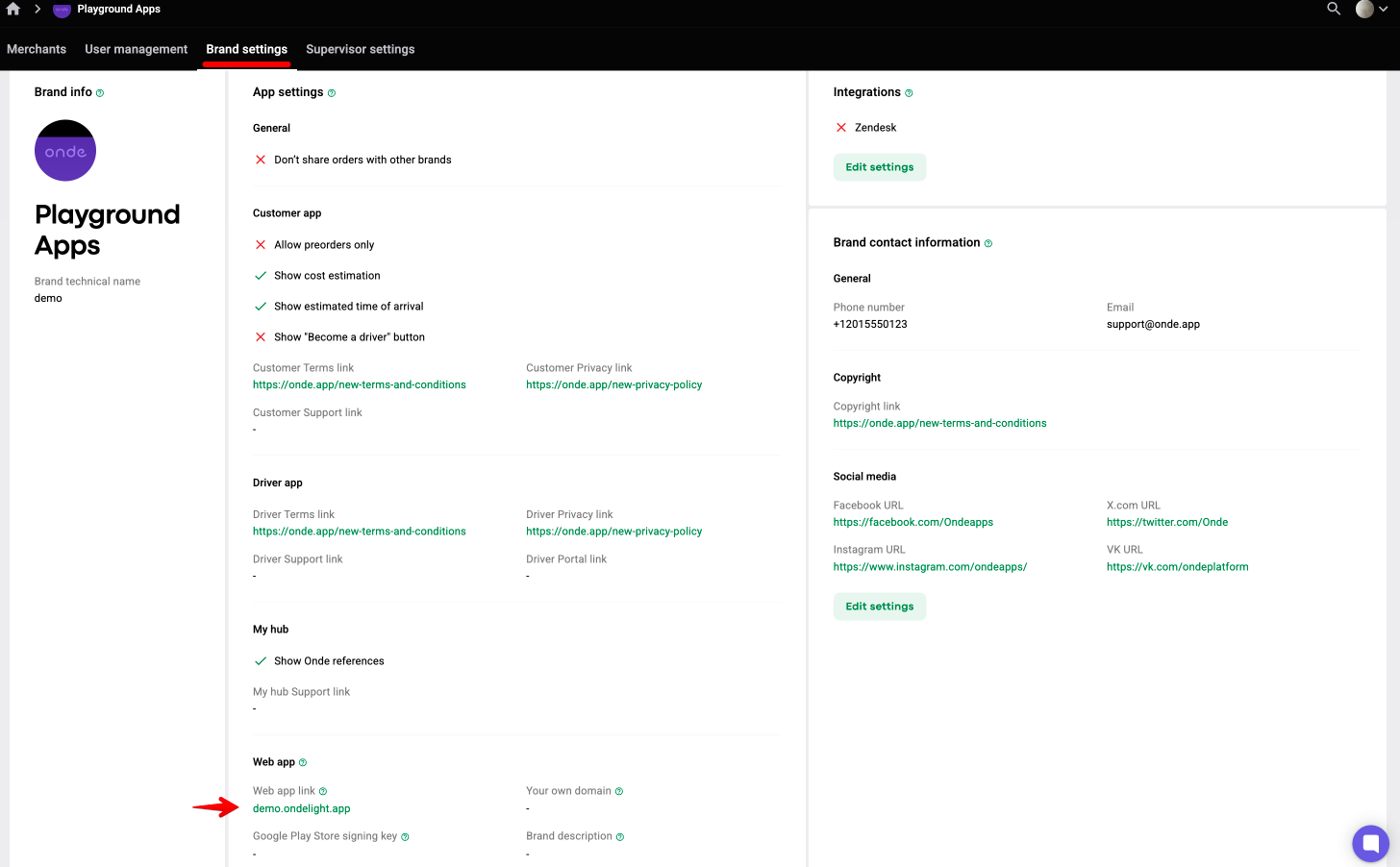Image resolution: width=1400 pixels, height=867 pixels.
Task: Click the "Driver Portal link" label
Action: tap(566, 559)
